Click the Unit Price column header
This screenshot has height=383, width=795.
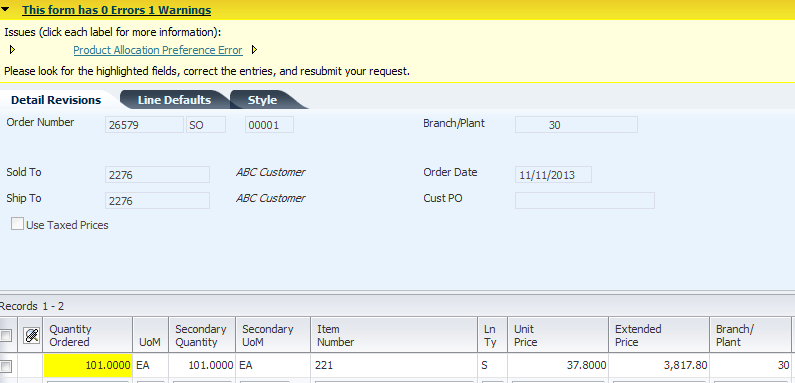click(x=558, y=335)
